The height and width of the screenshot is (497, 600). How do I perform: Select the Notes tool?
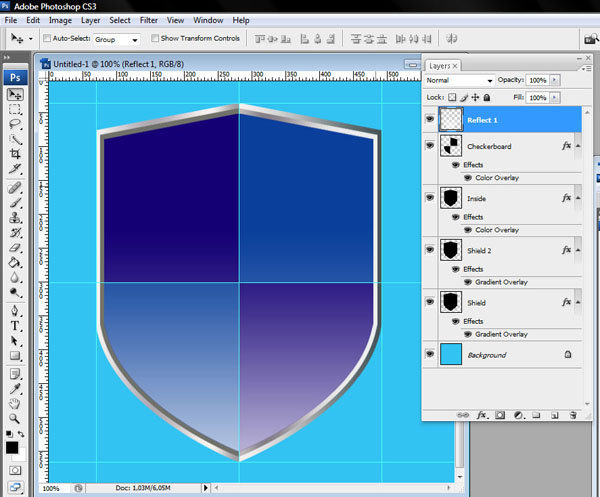[15, 374]
